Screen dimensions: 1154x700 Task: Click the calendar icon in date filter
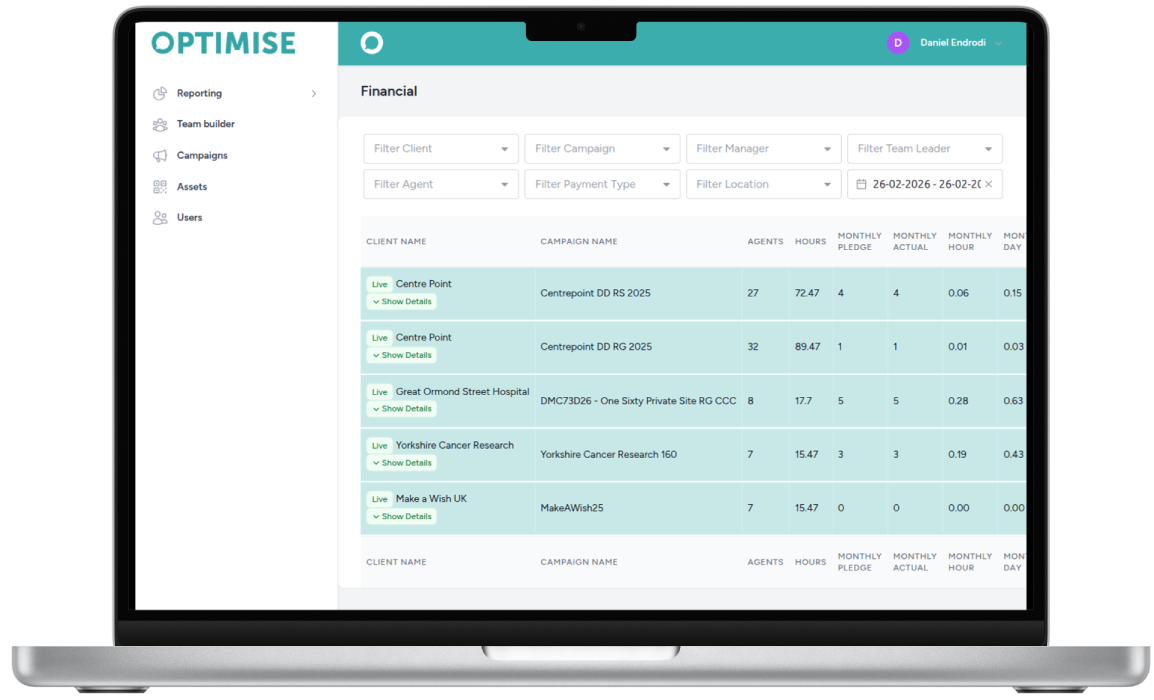[x=861, y=185]
